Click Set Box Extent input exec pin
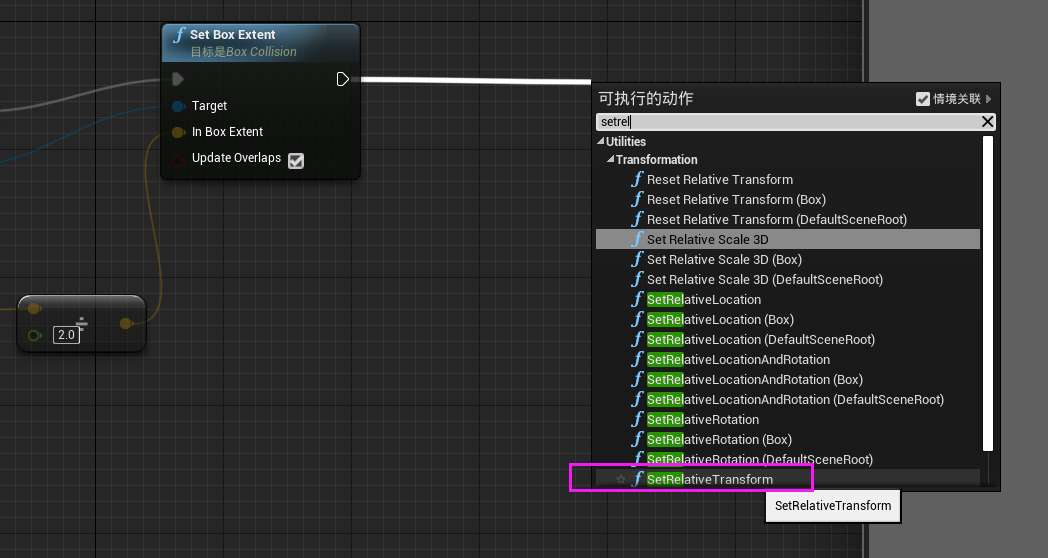Screen dimensions: 1048x558 pos(178,80)
